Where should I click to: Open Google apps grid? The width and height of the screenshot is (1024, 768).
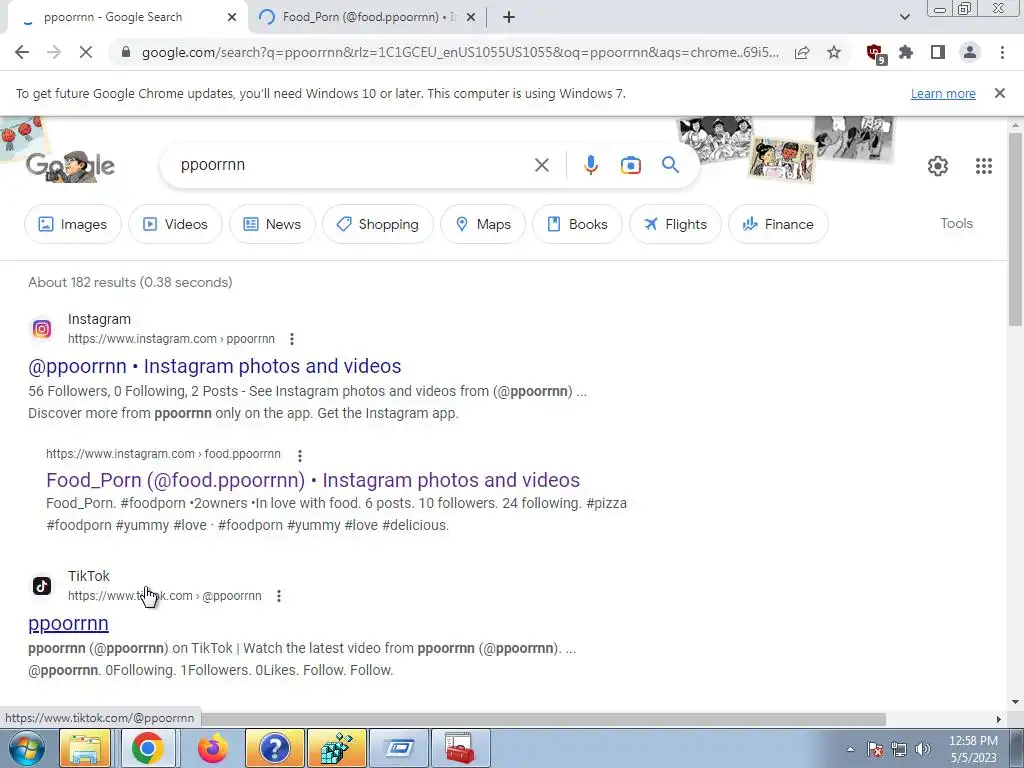984,166
